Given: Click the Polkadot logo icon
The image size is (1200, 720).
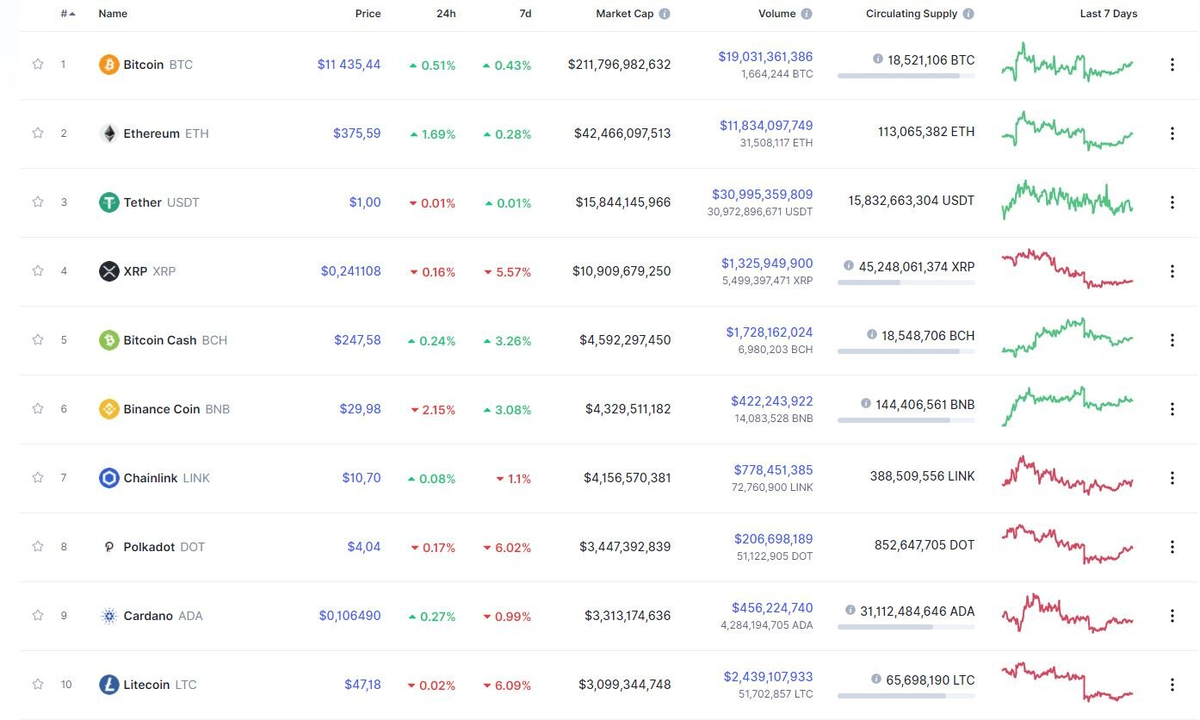Looking at the screenshot, I should [109, 548].
